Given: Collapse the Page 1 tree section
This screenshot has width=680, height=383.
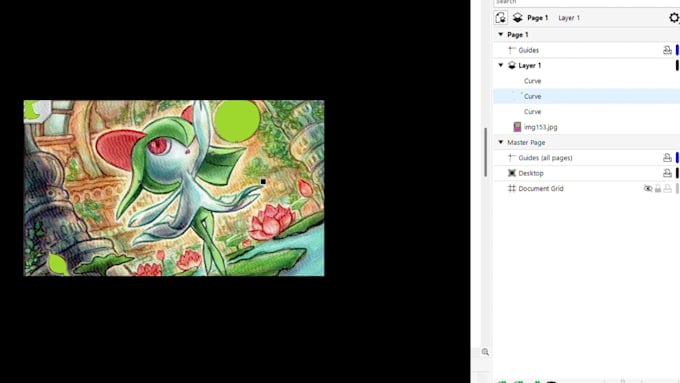Looking at the screenshot, I should (x=501, y=34).
